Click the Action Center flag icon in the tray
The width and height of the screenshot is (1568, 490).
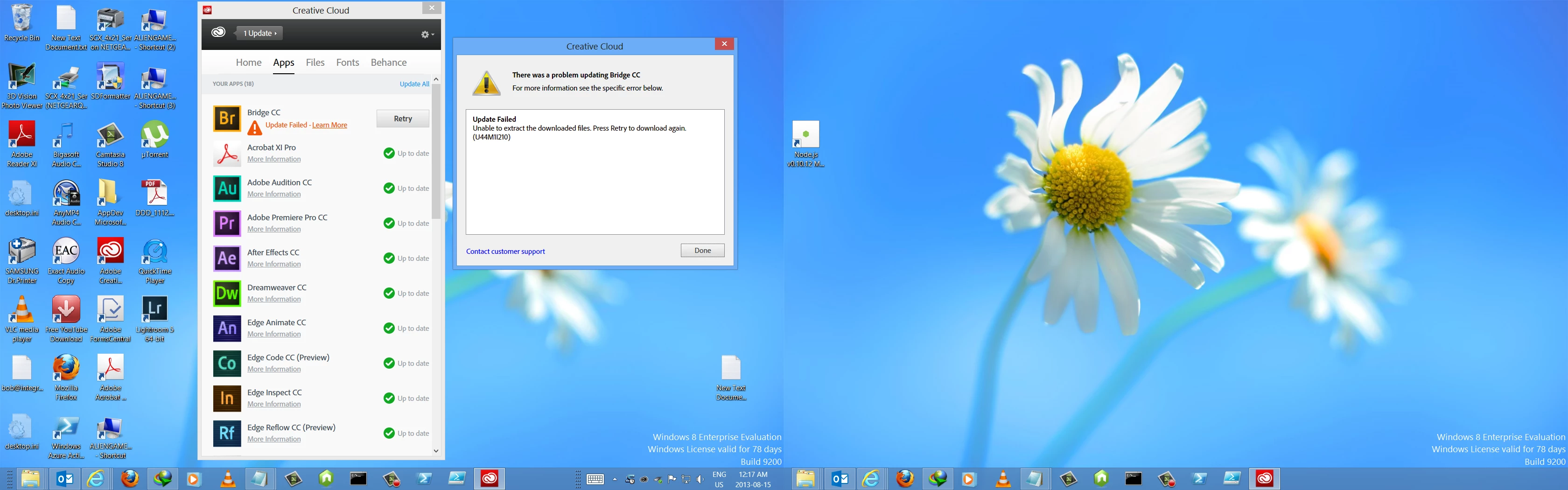(672, 480)
